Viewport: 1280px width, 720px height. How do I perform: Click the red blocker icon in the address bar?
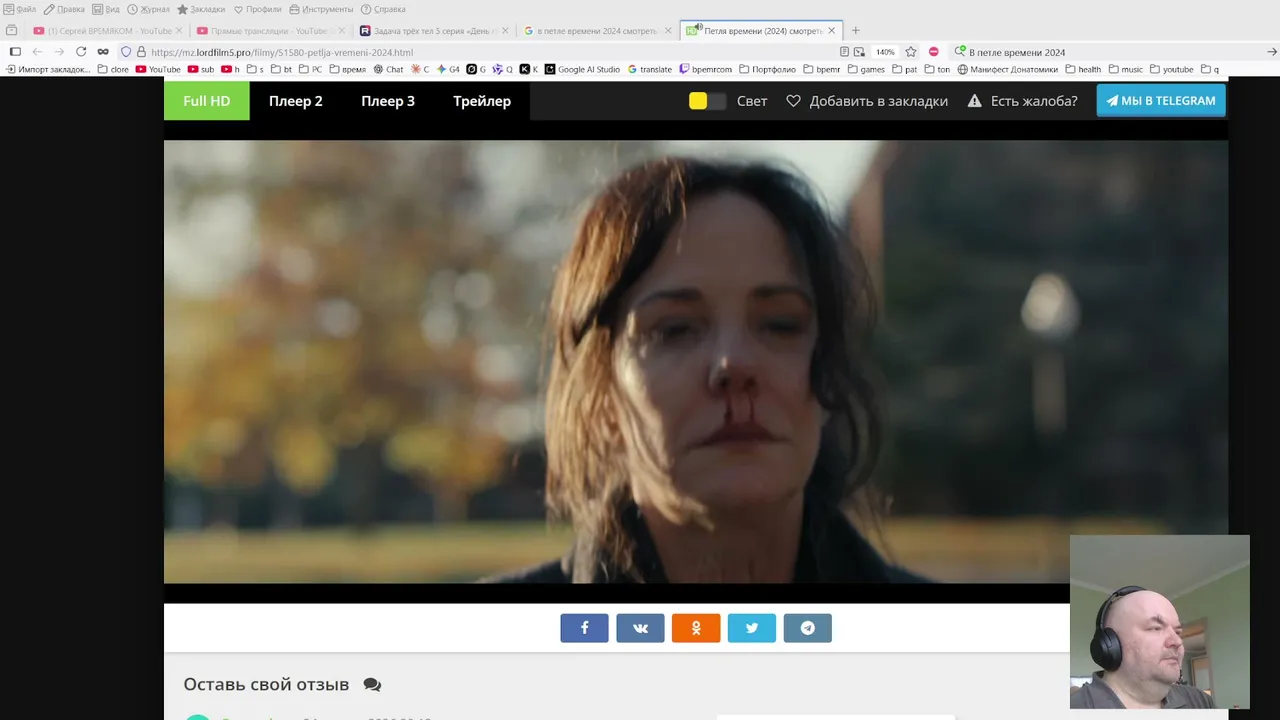pyautogui.click(x=934, y=52)
